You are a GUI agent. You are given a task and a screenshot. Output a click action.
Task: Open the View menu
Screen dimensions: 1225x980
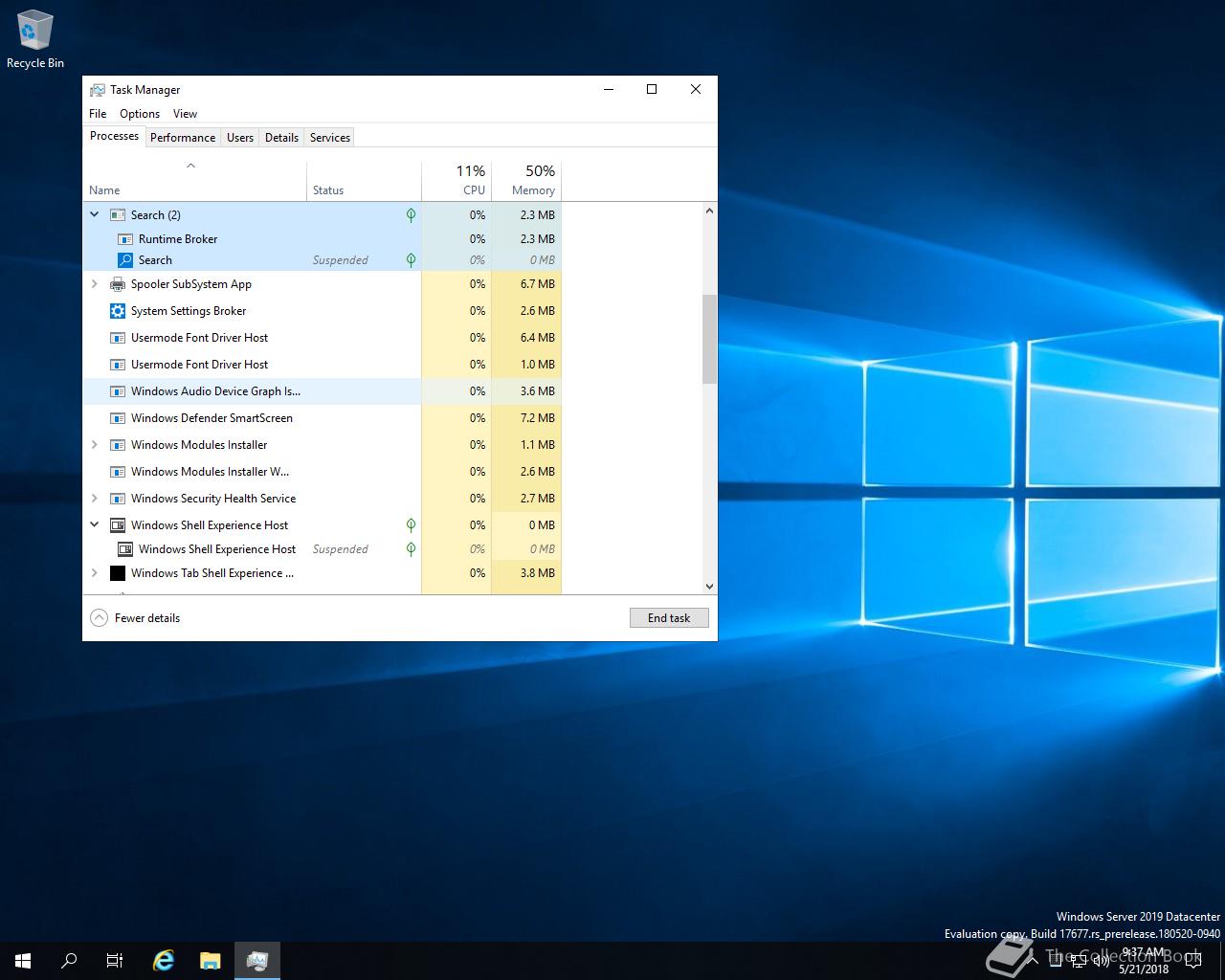click(x=185, y=114)
